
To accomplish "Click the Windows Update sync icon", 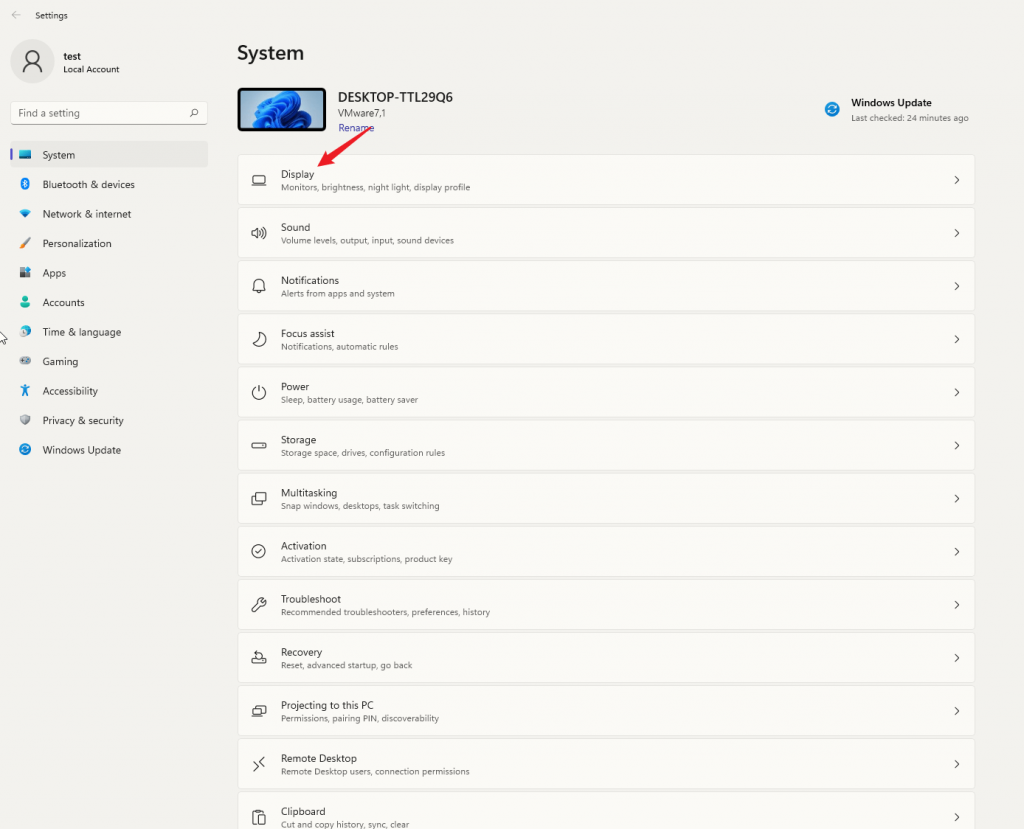I will coord(832,109).
